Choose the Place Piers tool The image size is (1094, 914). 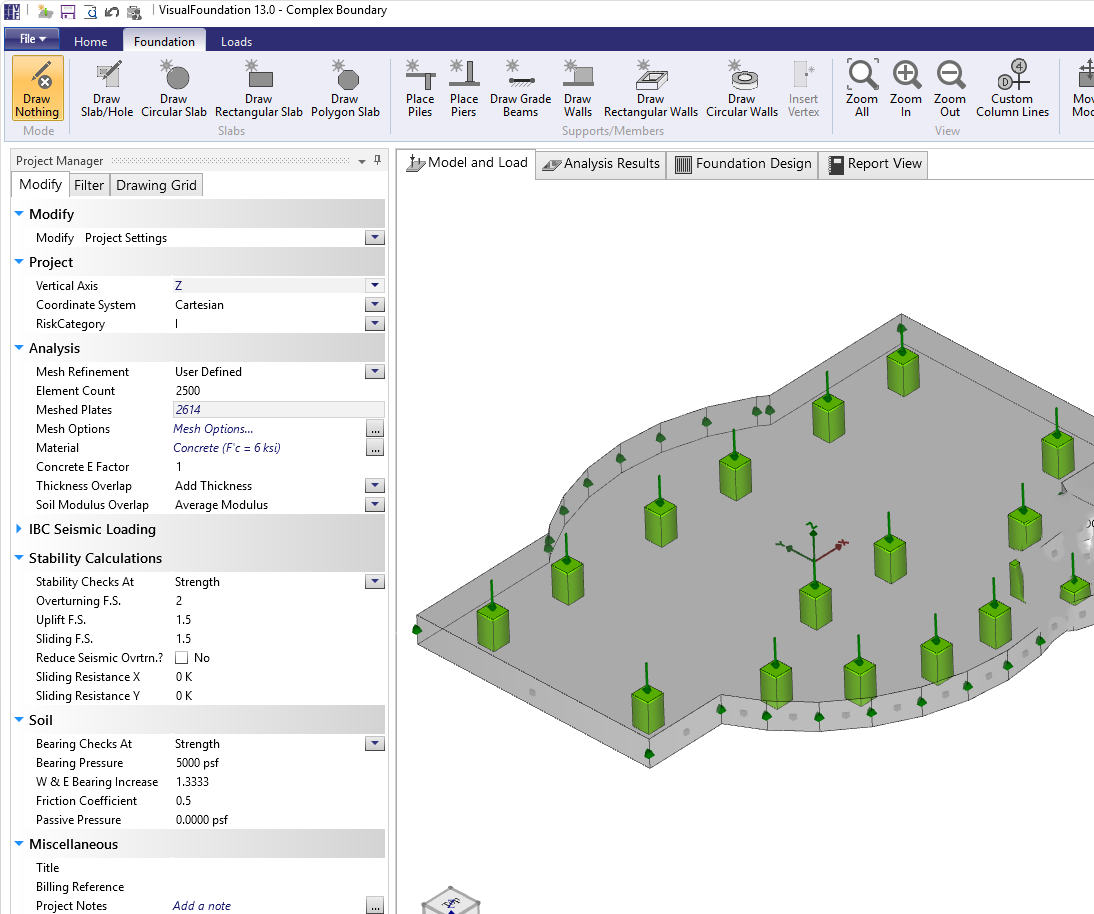click(x=464, y=88)
